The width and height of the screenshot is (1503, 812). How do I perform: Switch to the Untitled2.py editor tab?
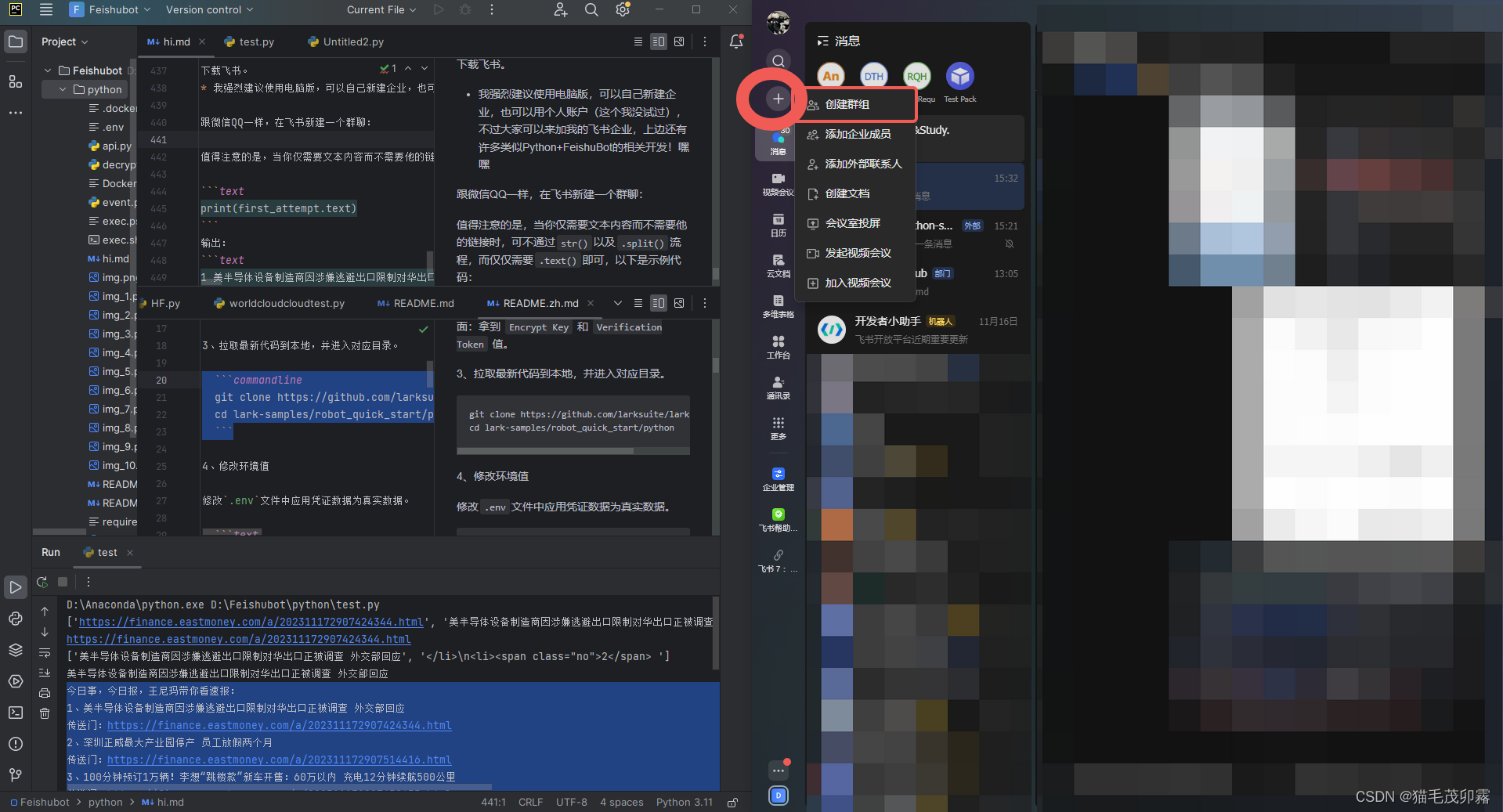(x=346, y=42)
